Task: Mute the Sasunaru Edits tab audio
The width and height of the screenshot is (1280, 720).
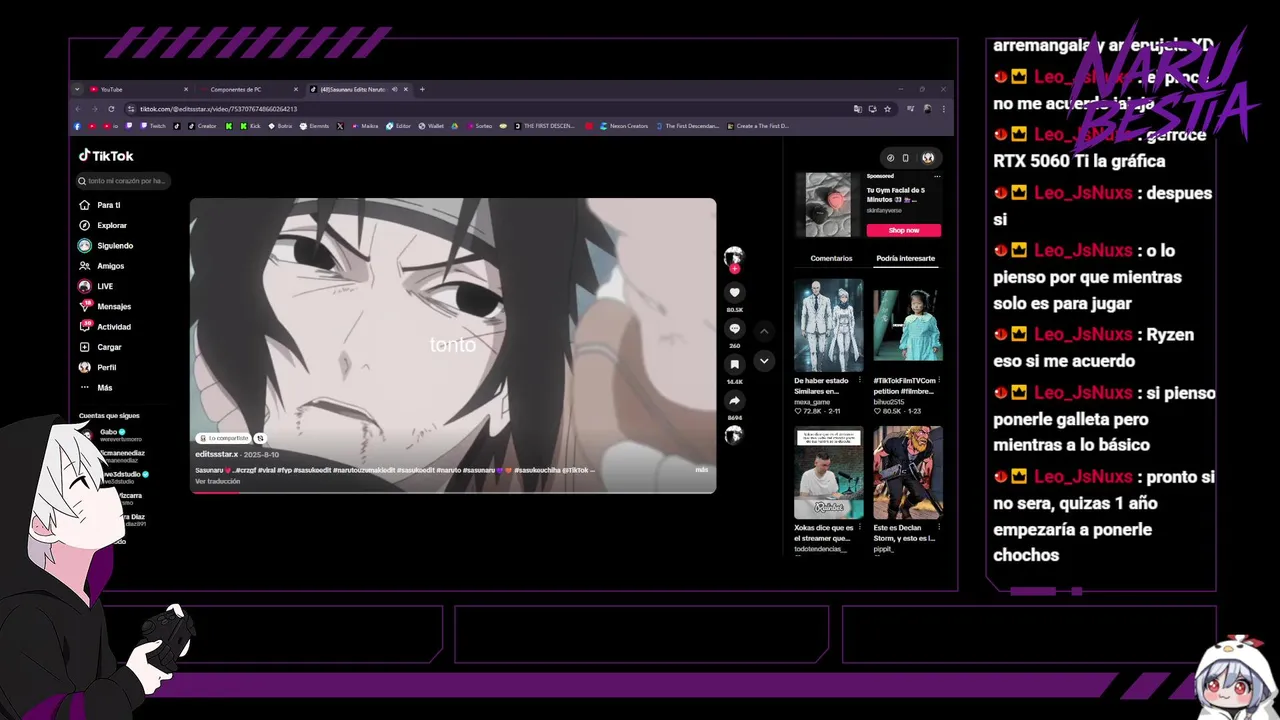Action: 394,89
